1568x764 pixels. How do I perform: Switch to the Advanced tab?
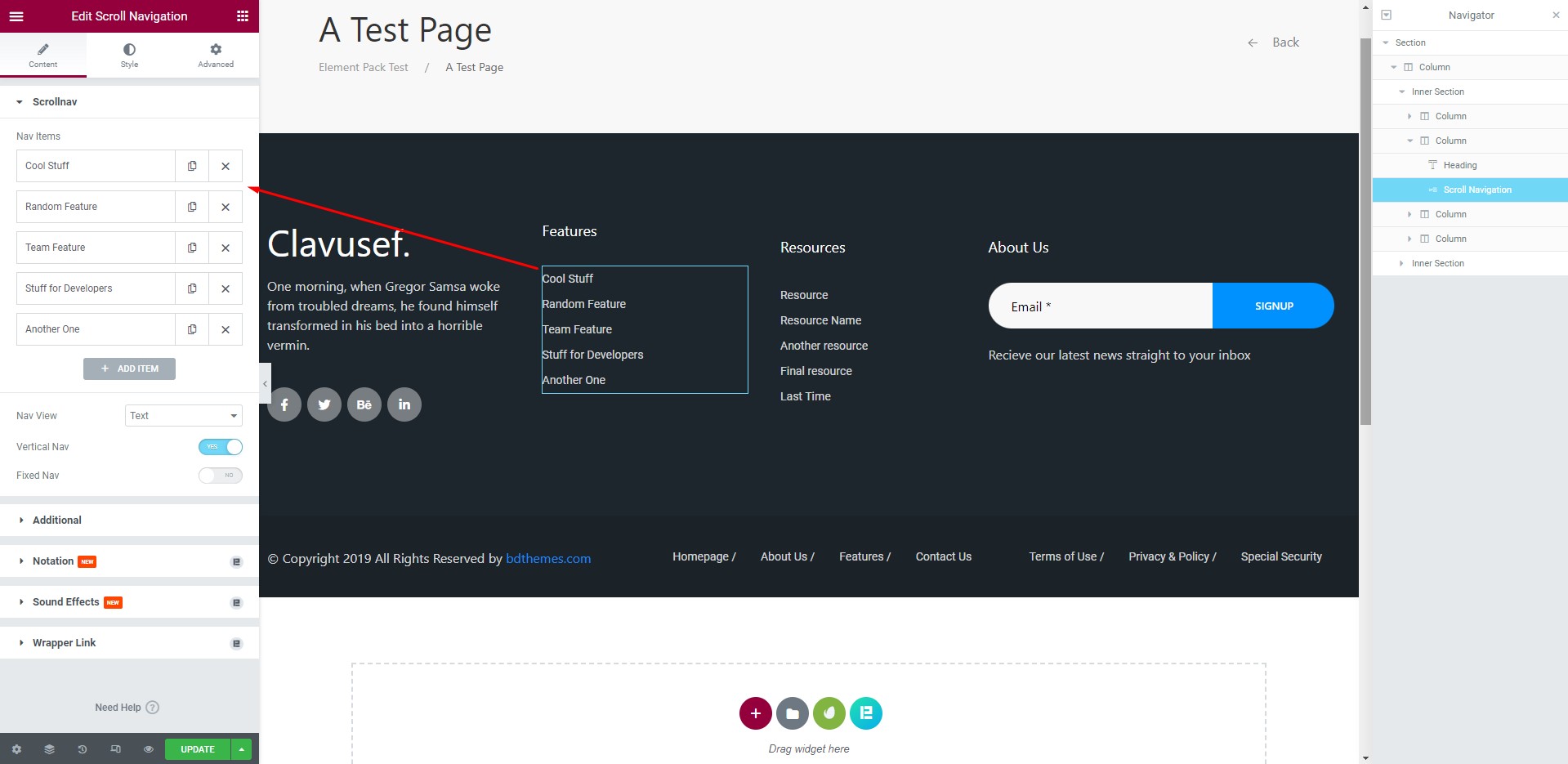(x=216, y=56)
